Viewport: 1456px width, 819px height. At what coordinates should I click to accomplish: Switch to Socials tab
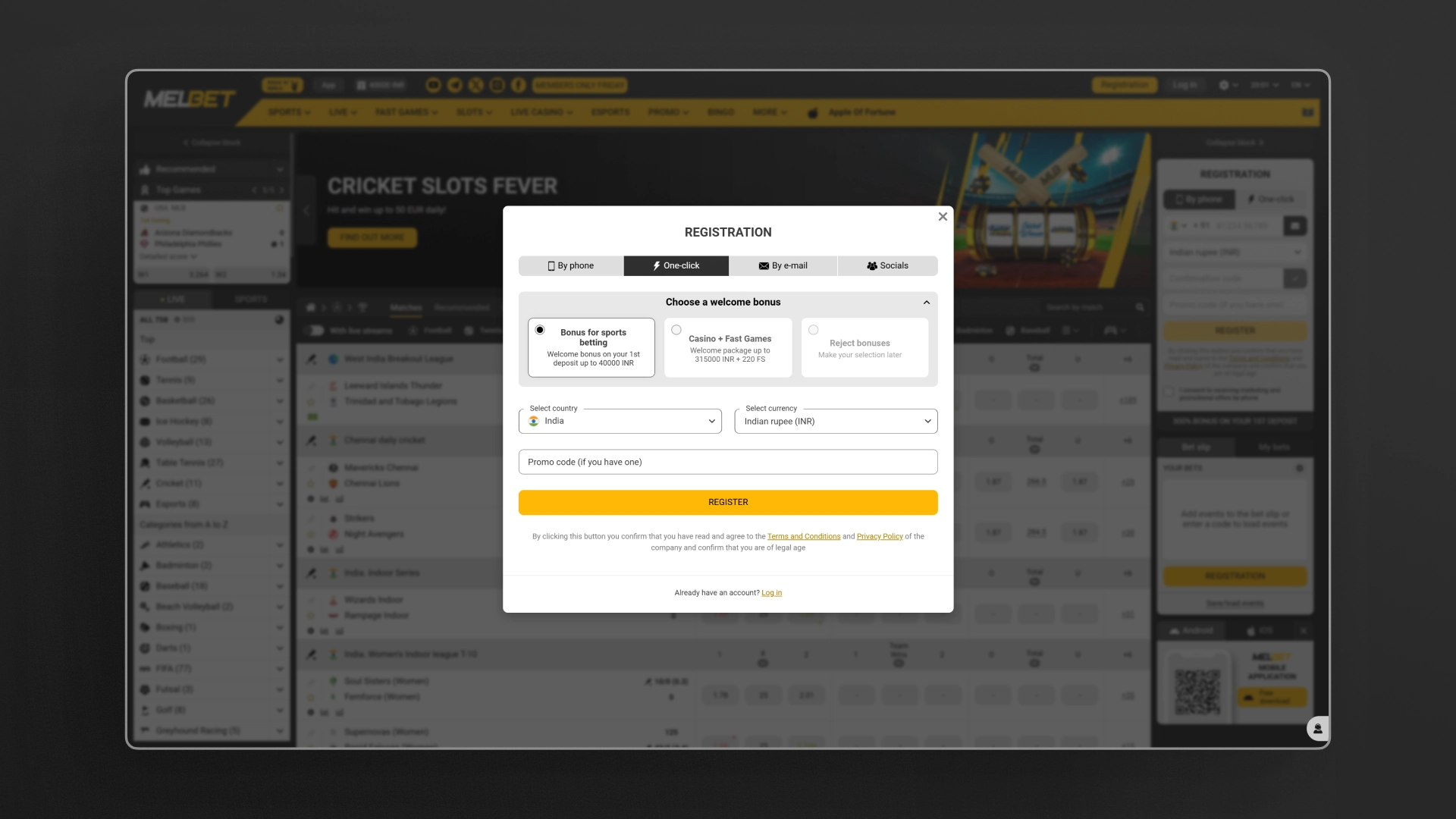[888, 266]
